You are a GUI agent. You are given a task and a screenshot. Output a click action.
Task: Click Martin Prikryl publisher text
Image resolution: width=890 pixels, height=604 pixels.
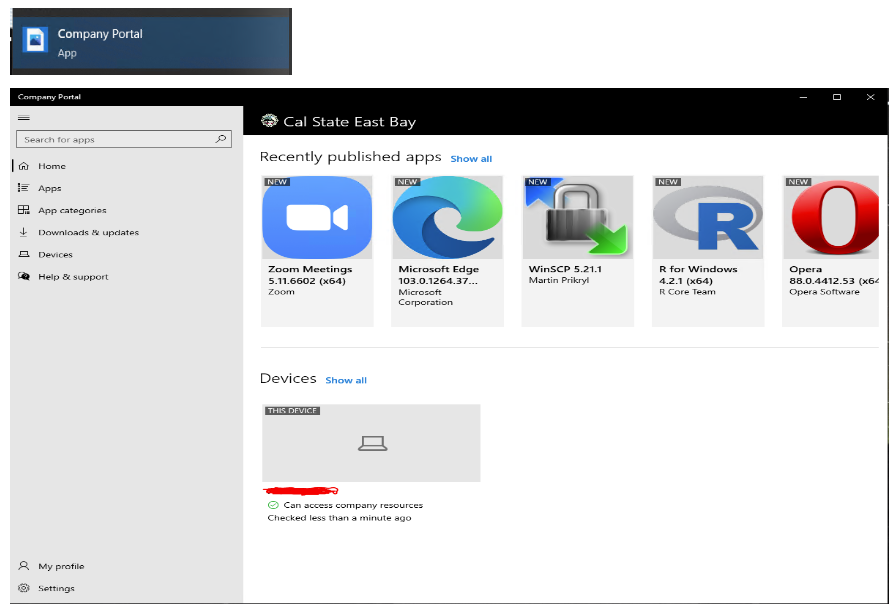(x=559, y=280)
